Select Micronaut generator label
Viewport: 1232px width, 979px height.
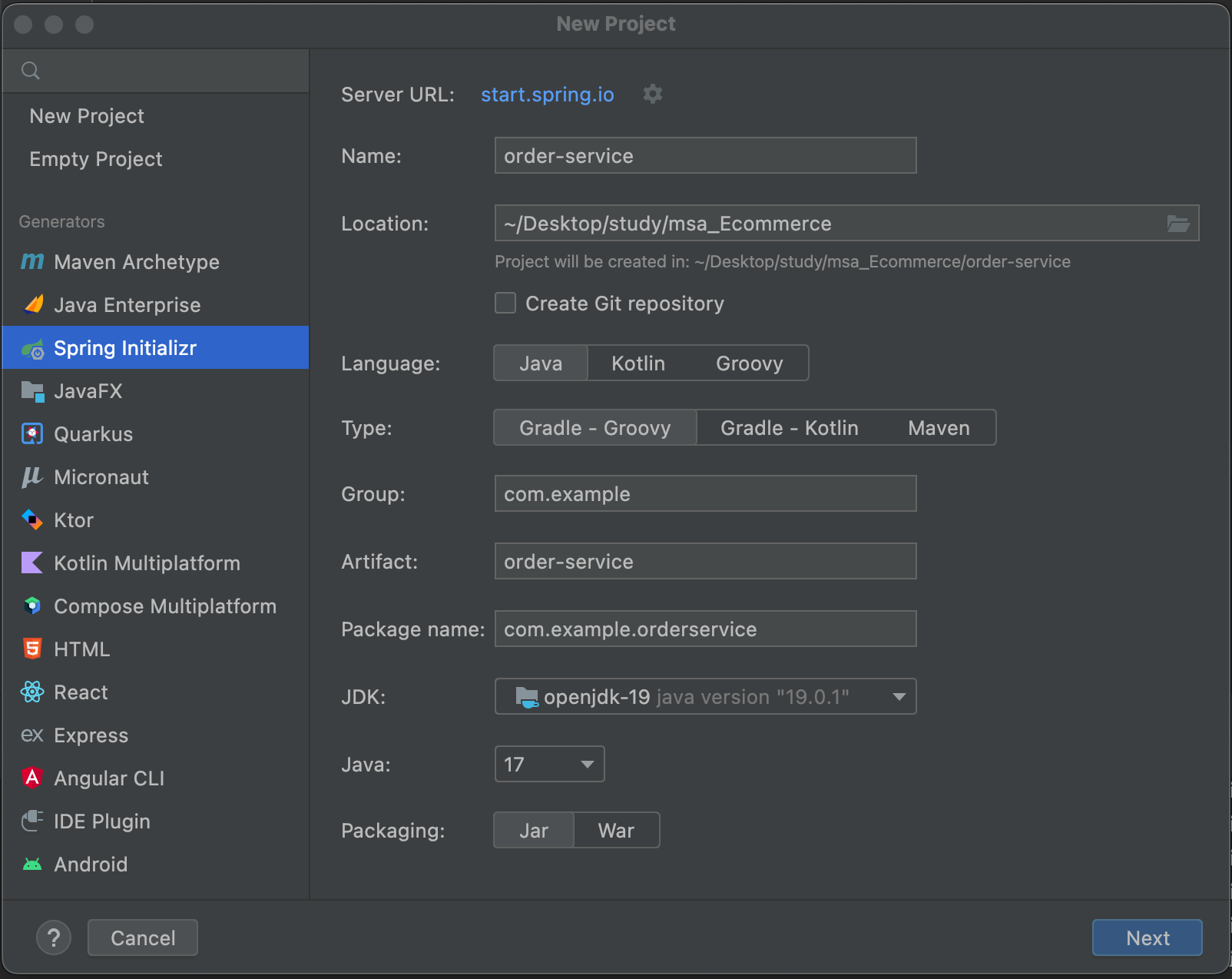click(x=101, y=477)
